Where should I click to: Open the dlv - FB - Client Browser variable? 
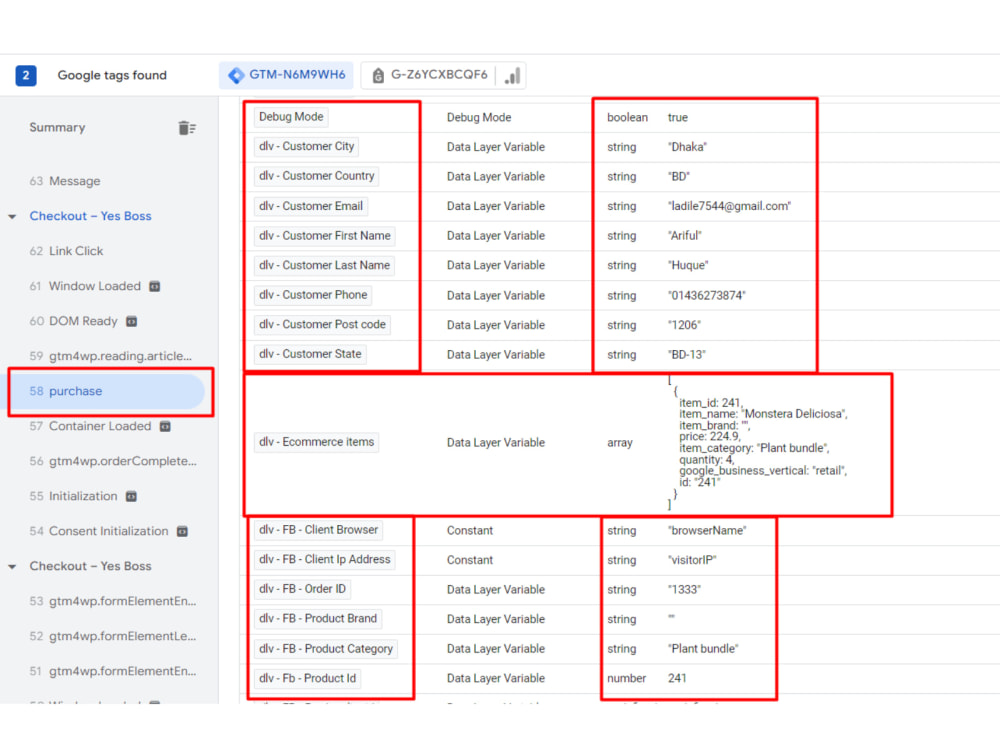[x=318, y=530]
